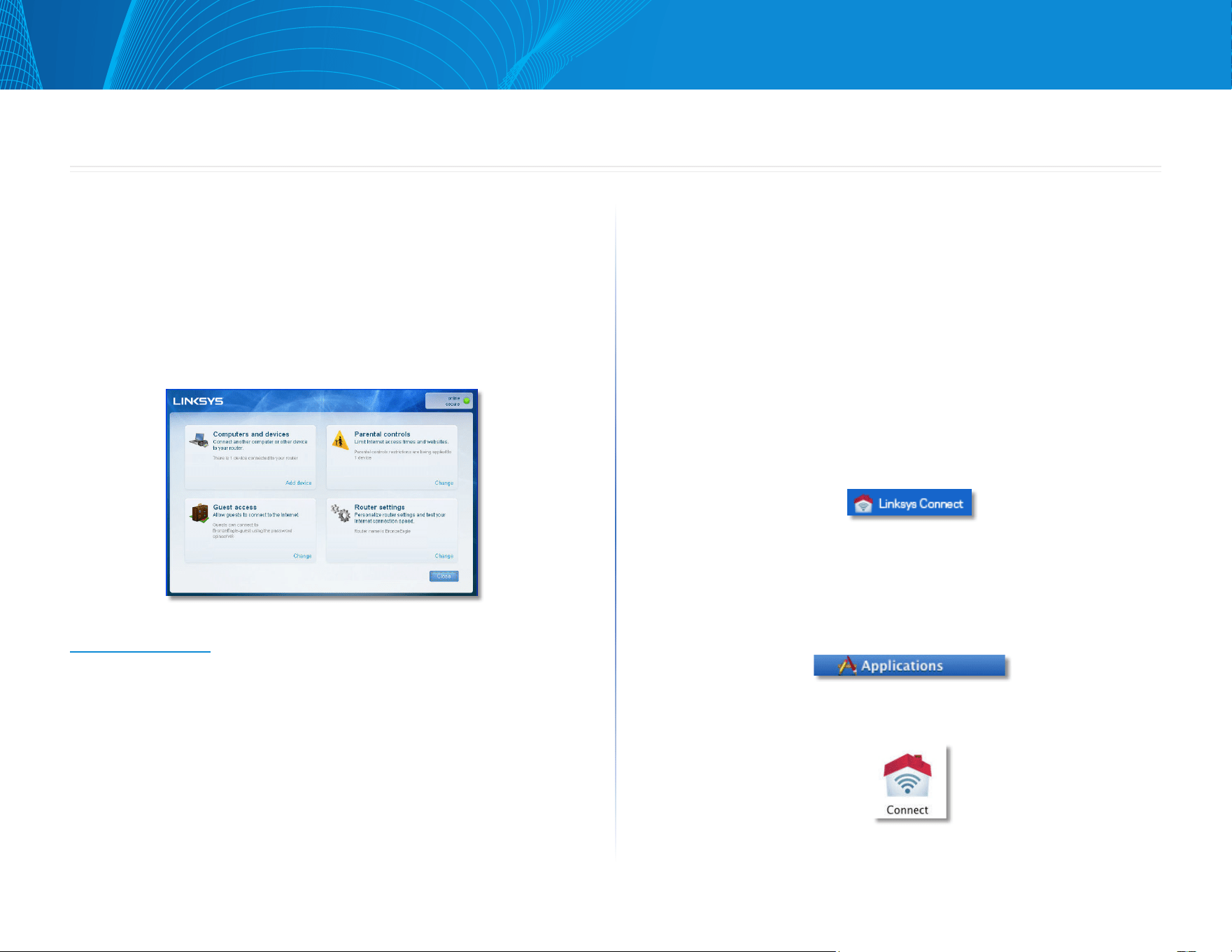The height and width of the screenshot is (952, 1232).
Task: Click the house icon on Linksys Connect button
Action: pyautogui.click(x=863, y=504)
